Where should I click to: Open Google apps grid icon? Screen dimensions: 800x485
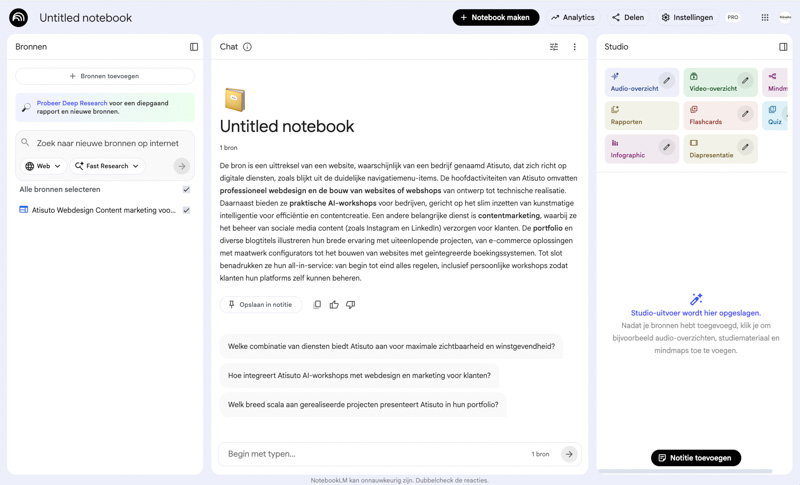click(x=765, y=17)
